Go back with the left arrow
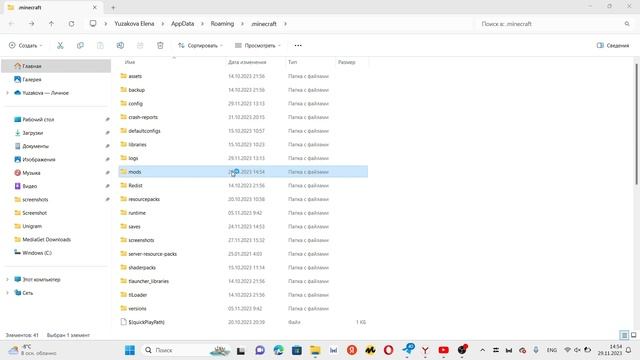Viewport: 640px width, 360px height. 11,24
